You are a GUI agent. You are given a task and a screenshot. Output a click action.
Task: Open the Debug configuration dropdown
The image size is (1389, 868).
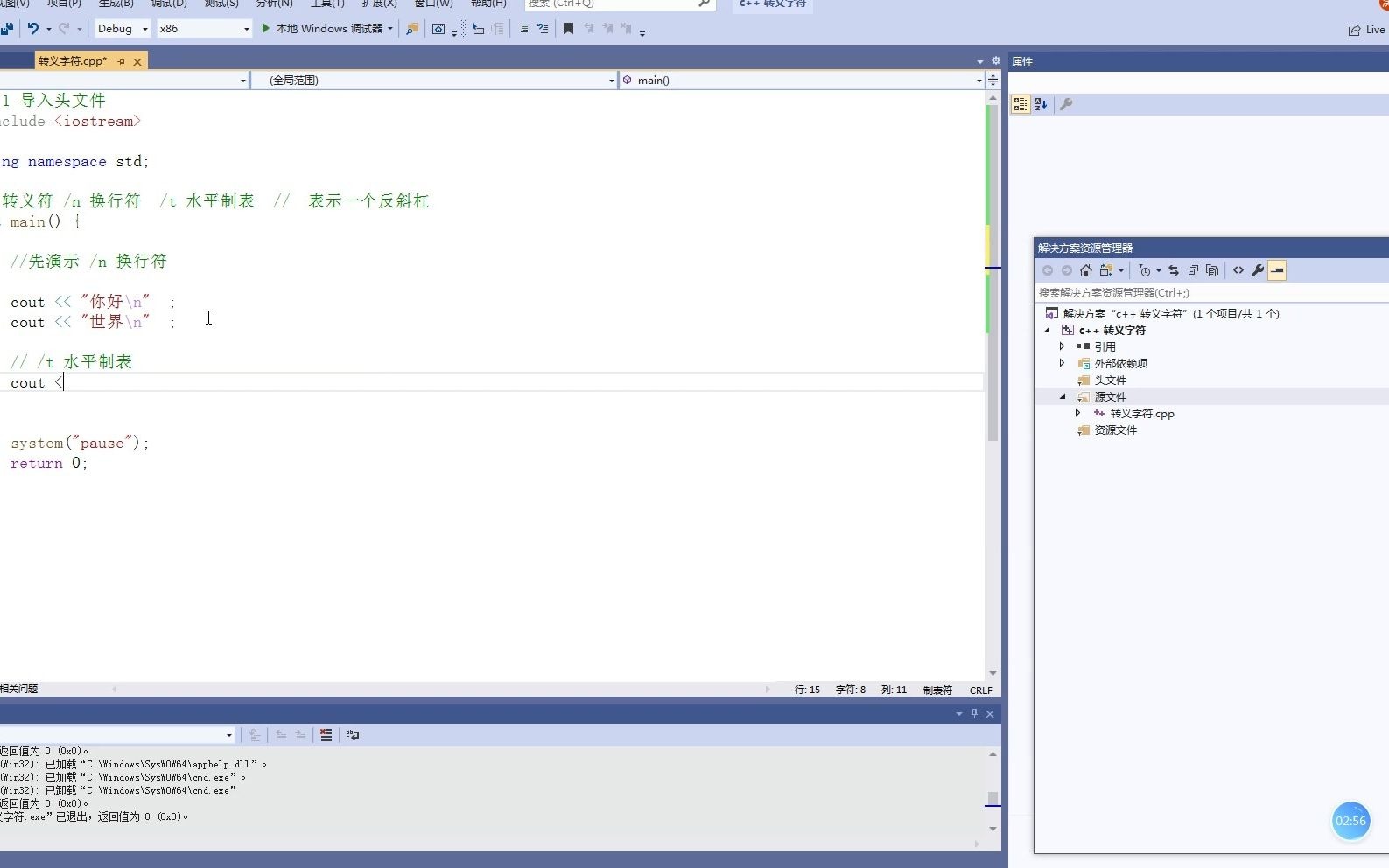pyautogui.click(x=122, y=29)
